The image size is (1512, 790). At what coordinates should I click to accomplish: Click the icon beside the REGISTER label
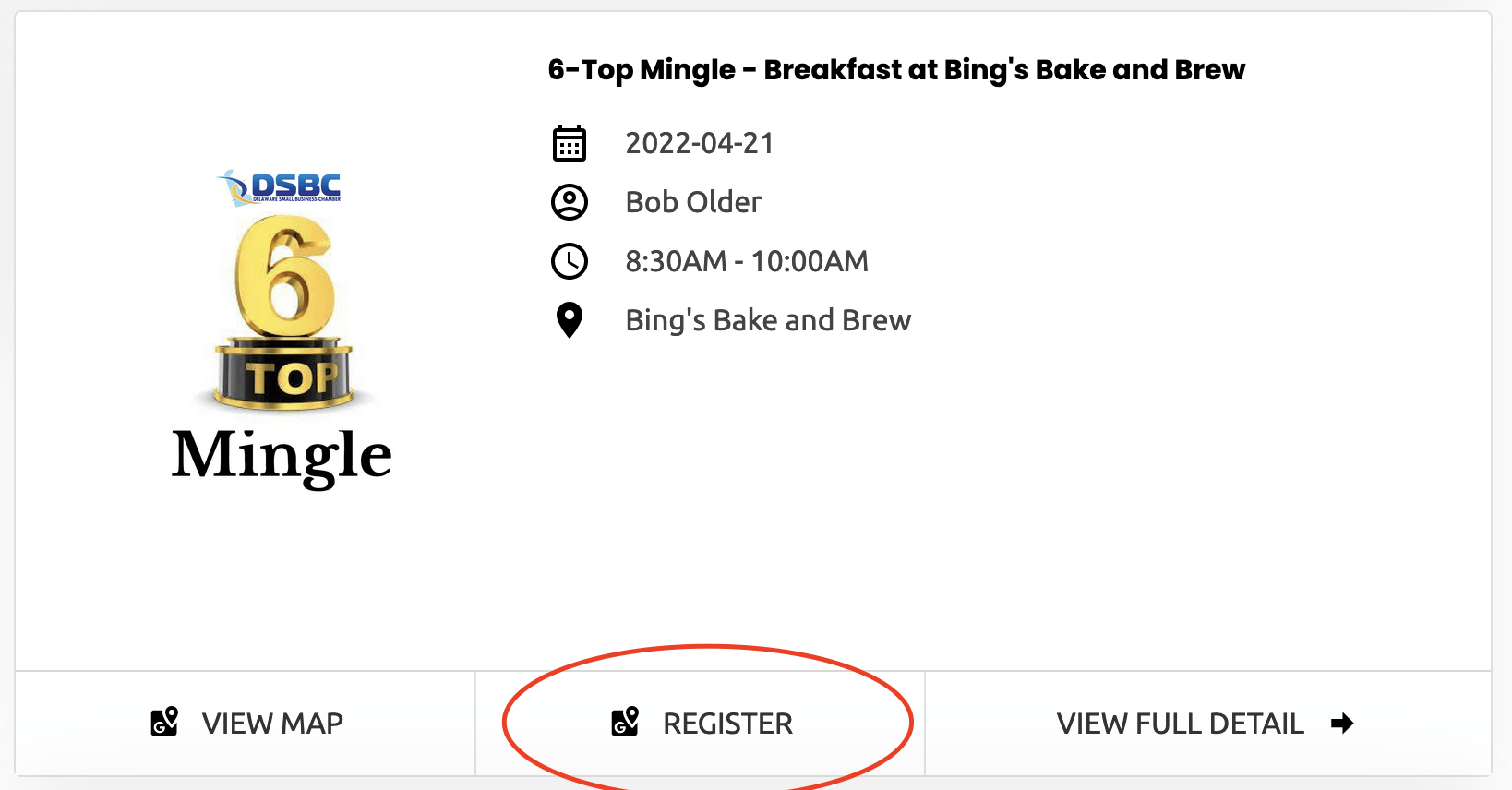coord(625,722)
